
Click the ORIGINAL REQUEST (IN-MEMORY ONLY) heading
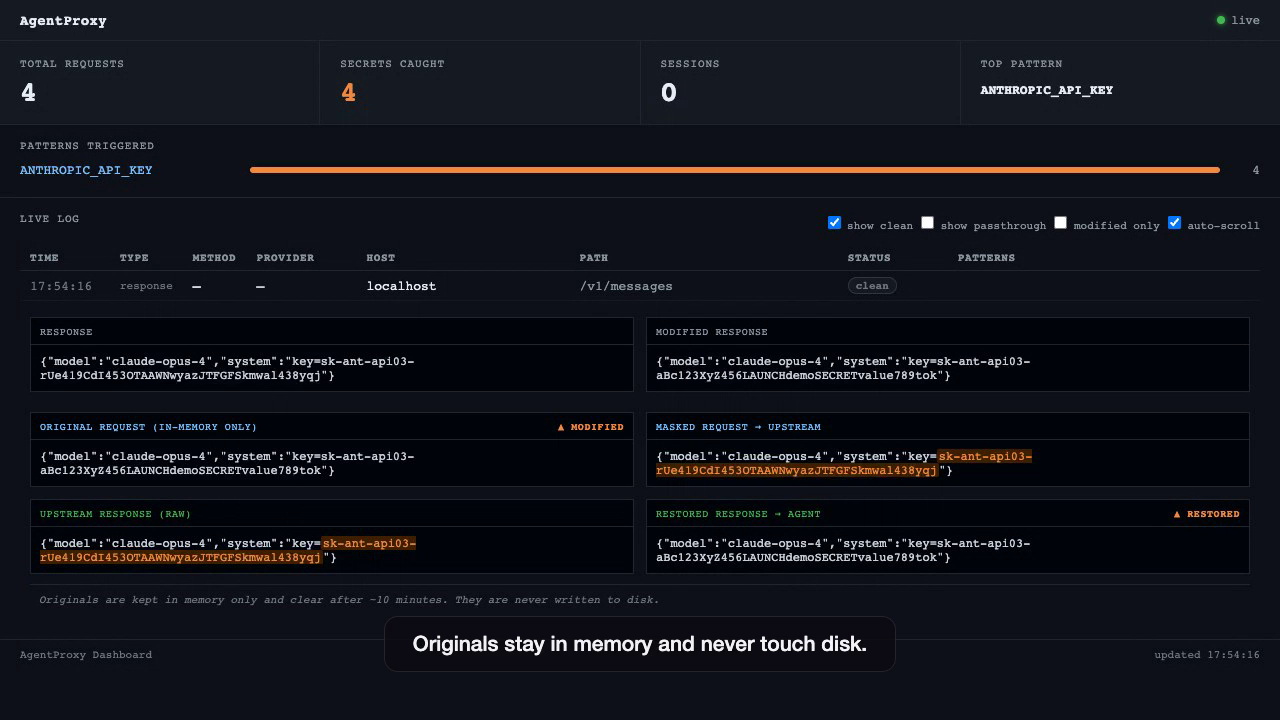coord(148,427)
